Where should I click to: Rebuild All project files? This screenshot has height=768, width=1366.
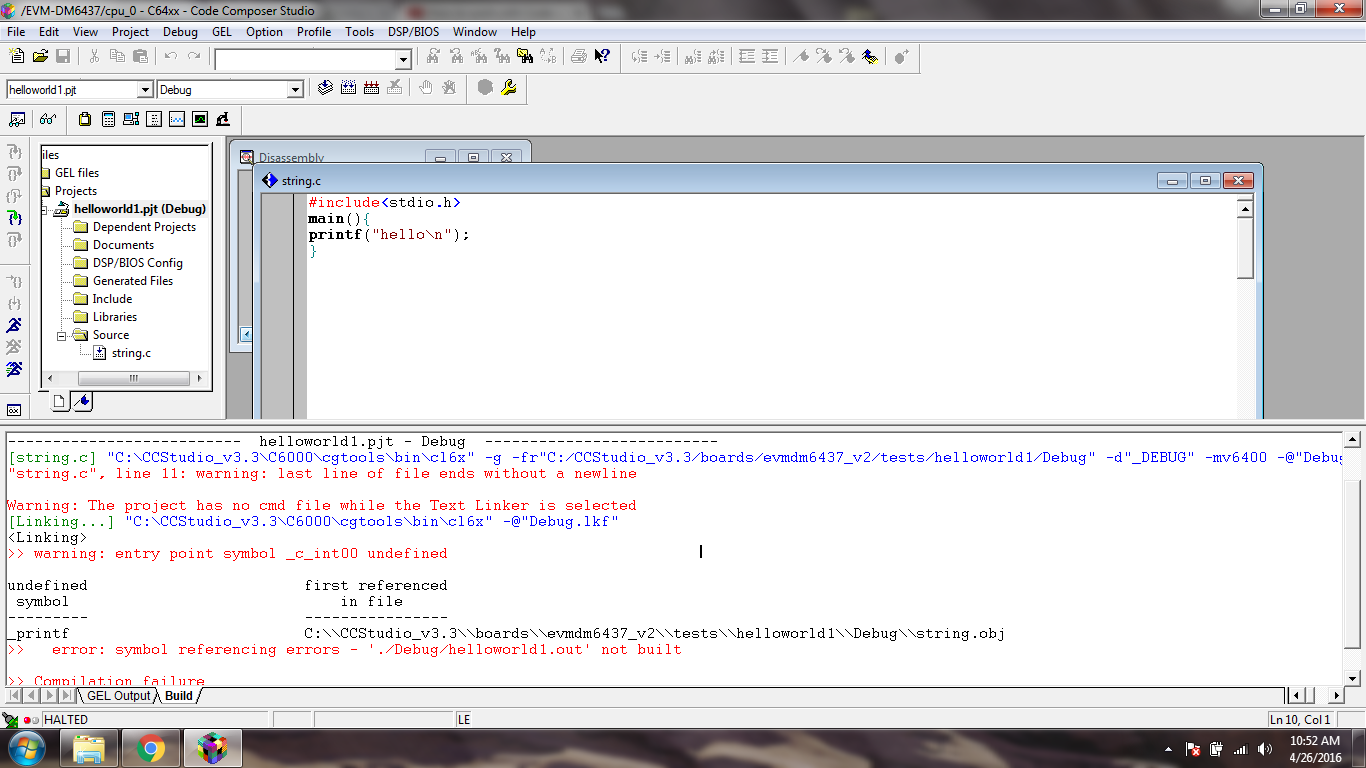tap(371, 88)
